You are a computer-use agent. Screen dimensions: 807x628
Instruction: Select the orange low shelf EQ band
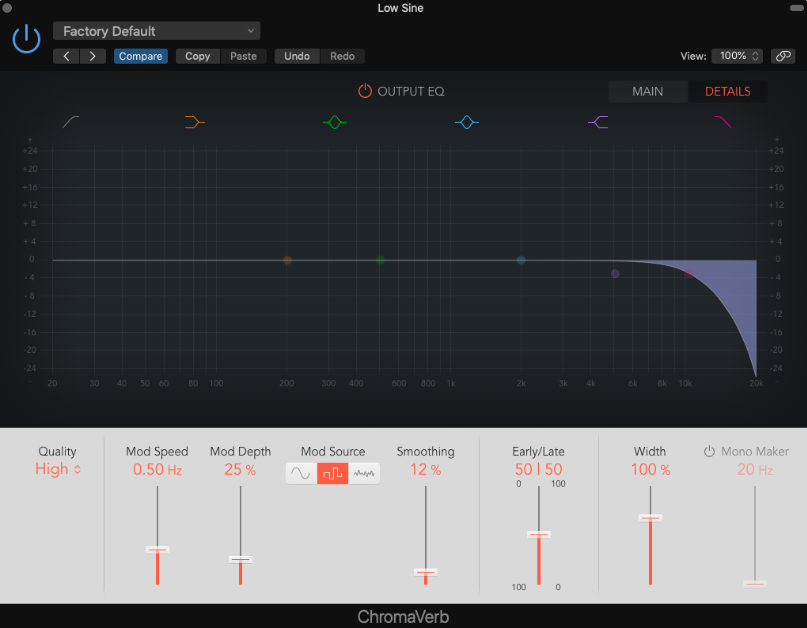[x=195, y=122]
